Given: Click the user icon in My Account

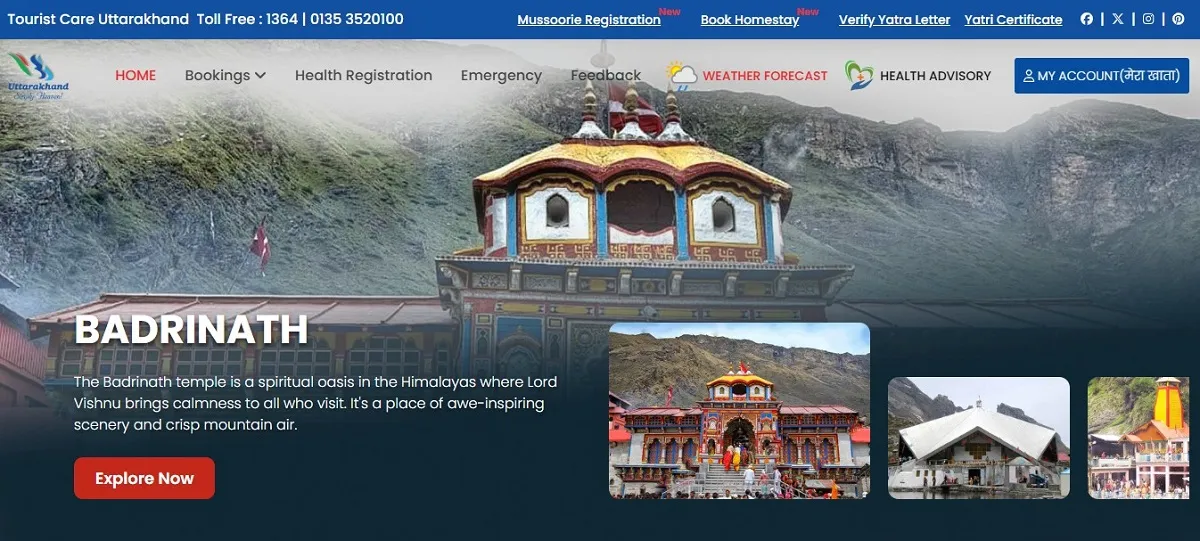Looking at the screenshot, I should [1029, 76].
